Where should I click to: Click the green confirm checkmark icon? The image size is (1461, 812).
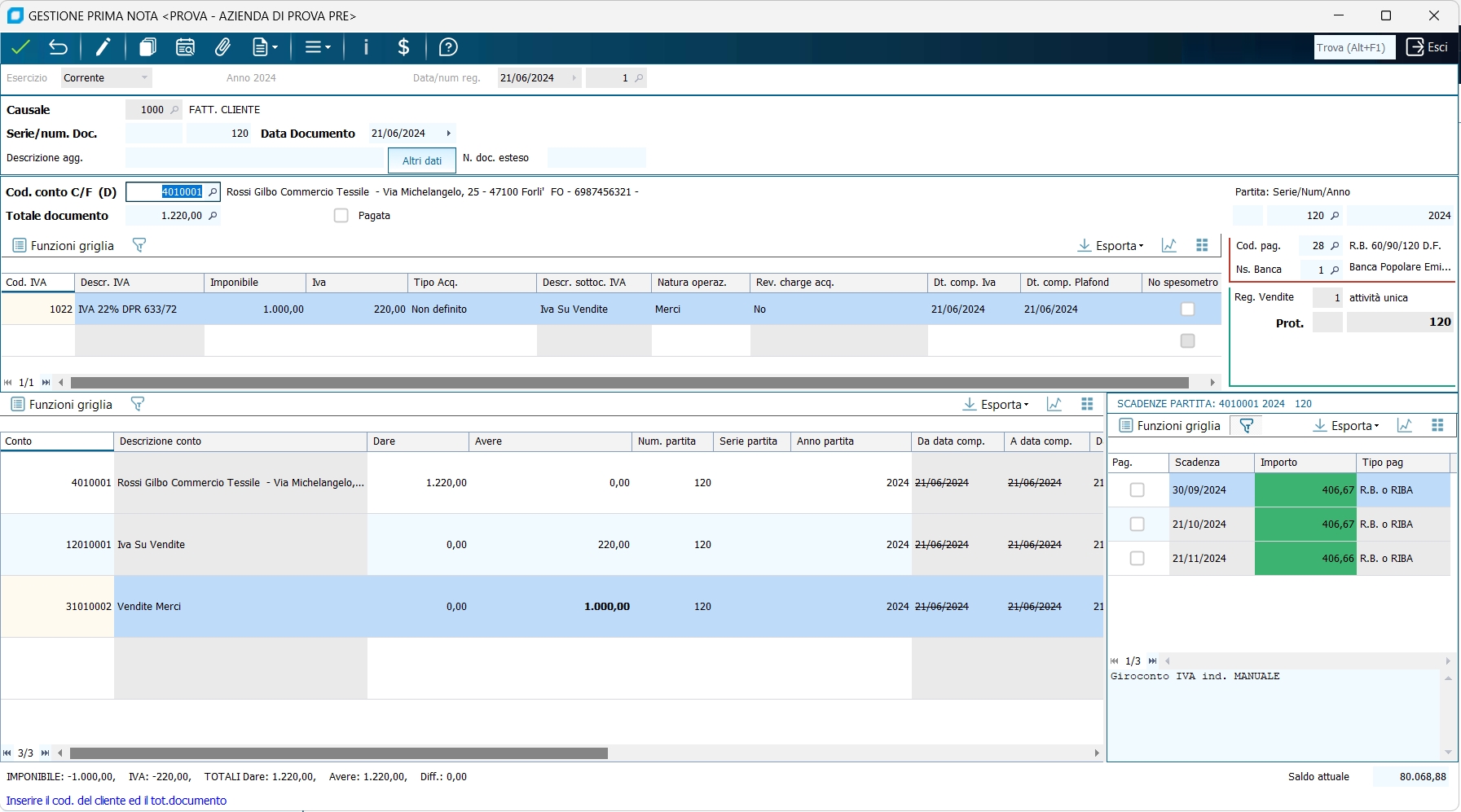pos(20,47)
